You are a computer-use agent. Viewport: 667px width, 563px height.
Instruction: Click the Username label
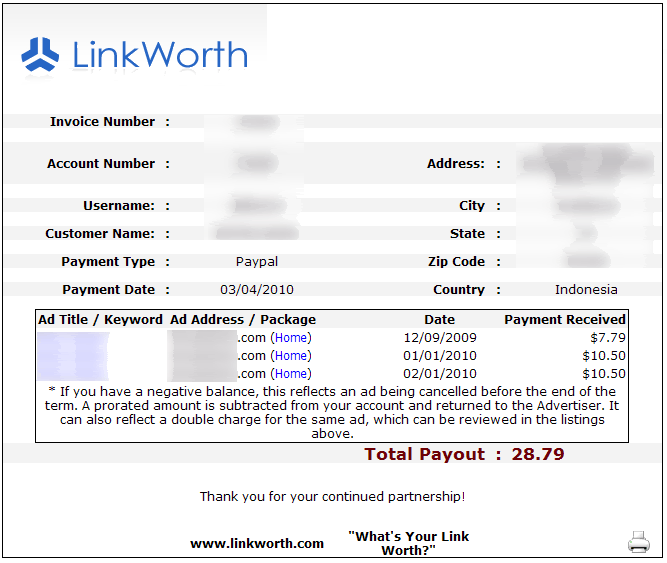pyautogui.click(x=119, y=206)
